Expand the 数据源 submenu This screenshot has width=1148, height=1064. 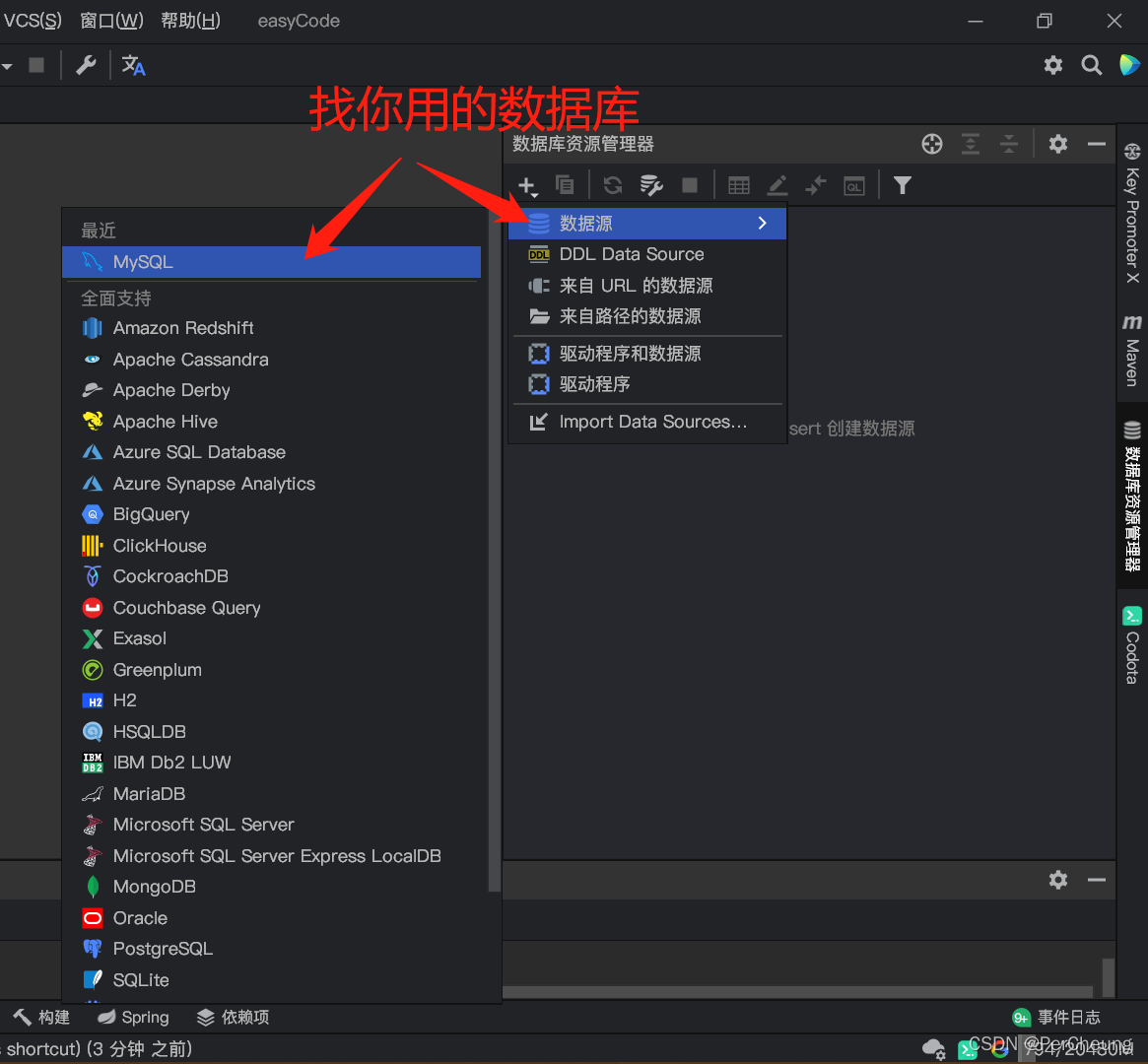pos(647,224)
